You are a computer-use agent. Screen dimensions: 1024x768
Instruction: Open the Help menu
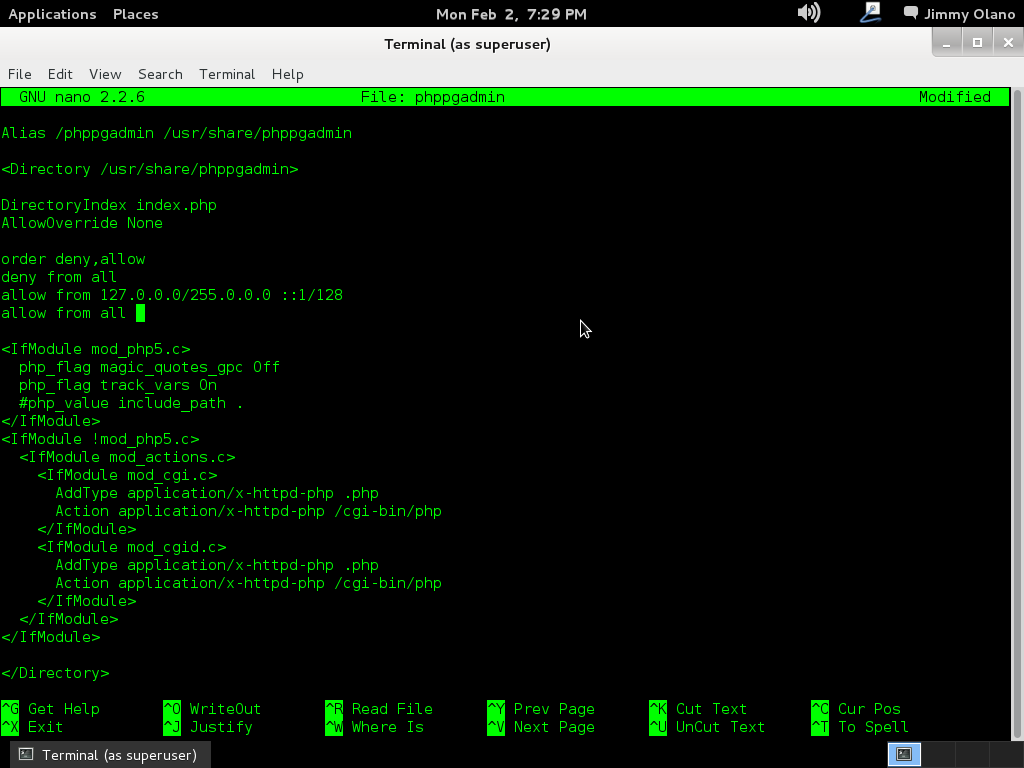[287, 74]
